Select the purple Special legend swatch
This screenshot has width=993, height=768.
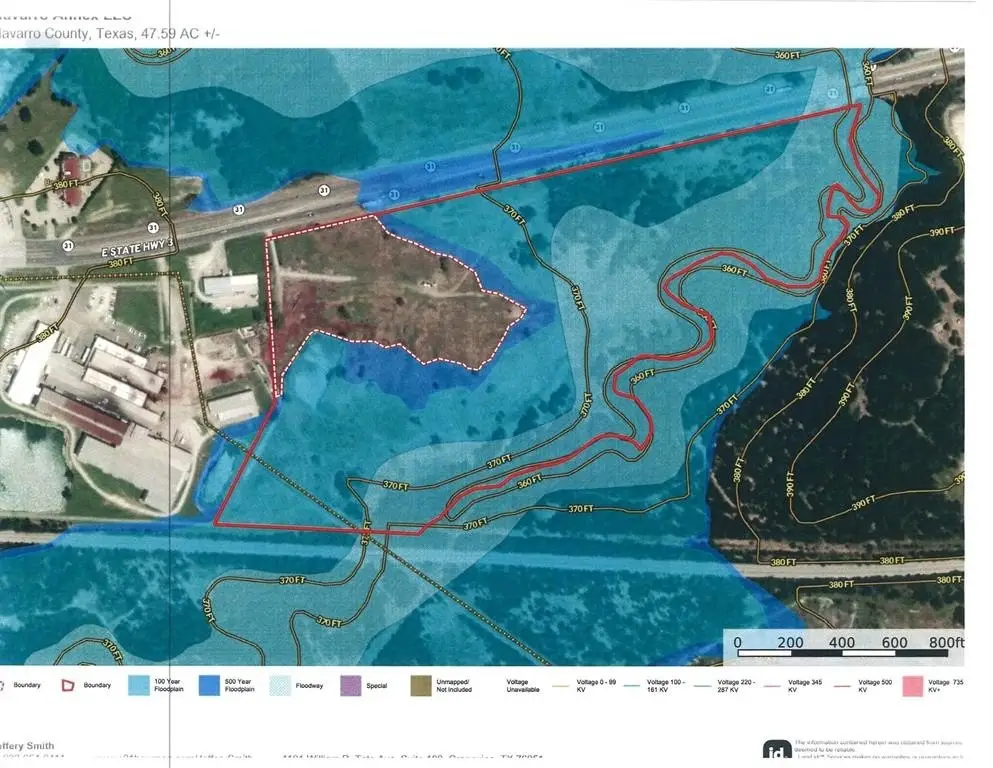tap(351, 686)
